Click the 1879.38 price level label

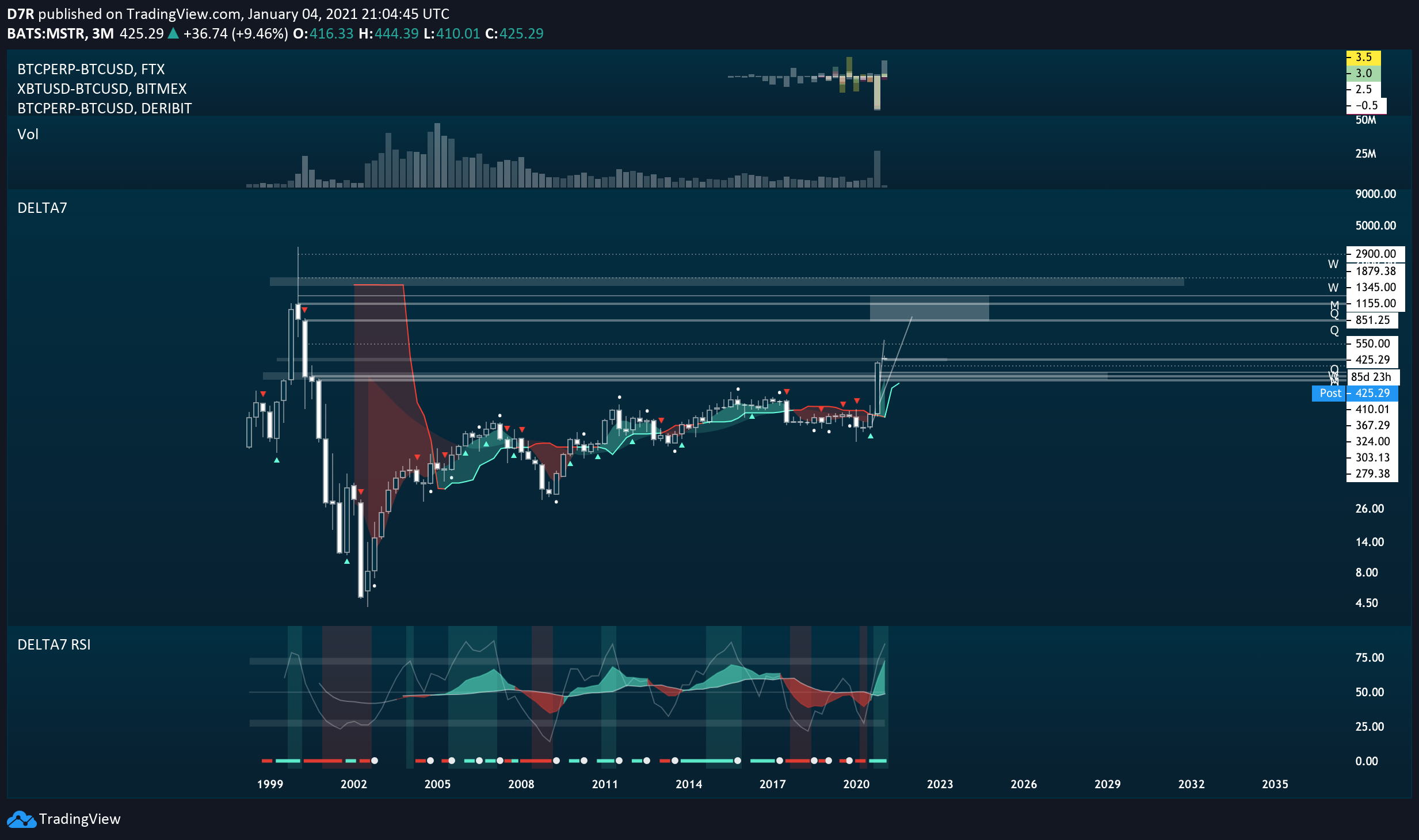1375,271
